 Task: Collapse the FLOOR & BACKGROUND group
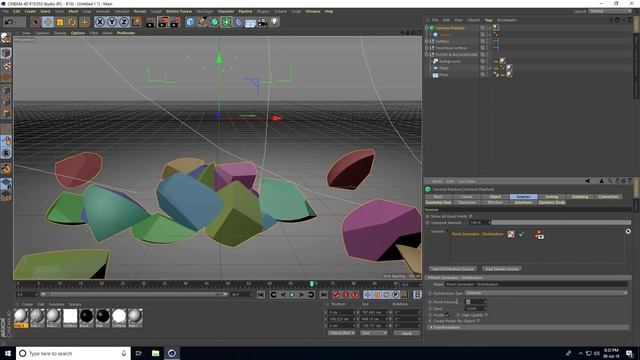[x=427, y=54]
